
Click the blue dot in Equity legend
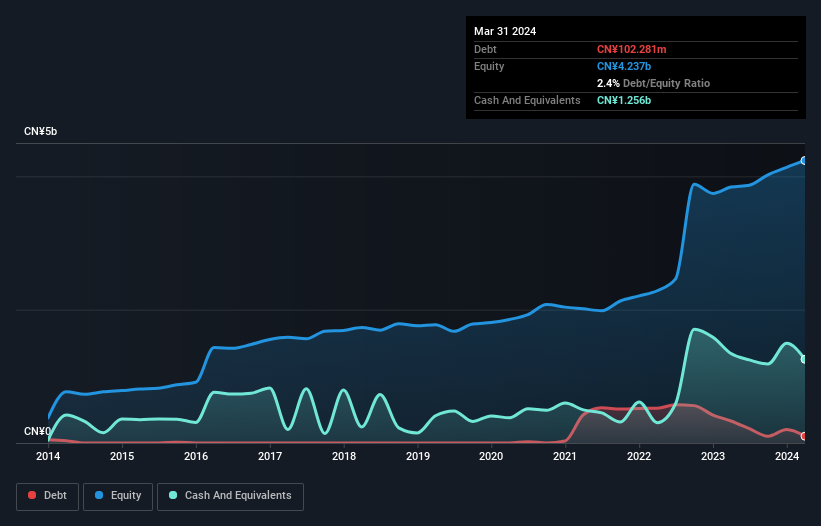(99, 495)
